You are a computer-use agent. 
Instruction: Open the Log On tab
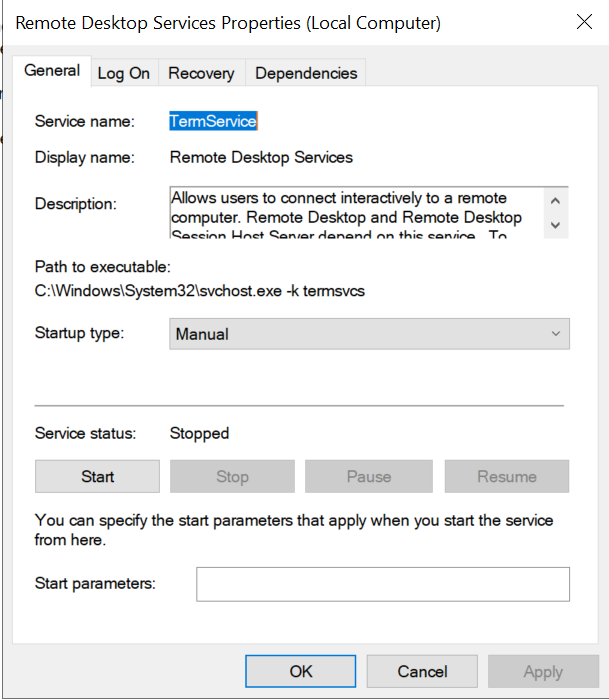click(x=124, y=73)
